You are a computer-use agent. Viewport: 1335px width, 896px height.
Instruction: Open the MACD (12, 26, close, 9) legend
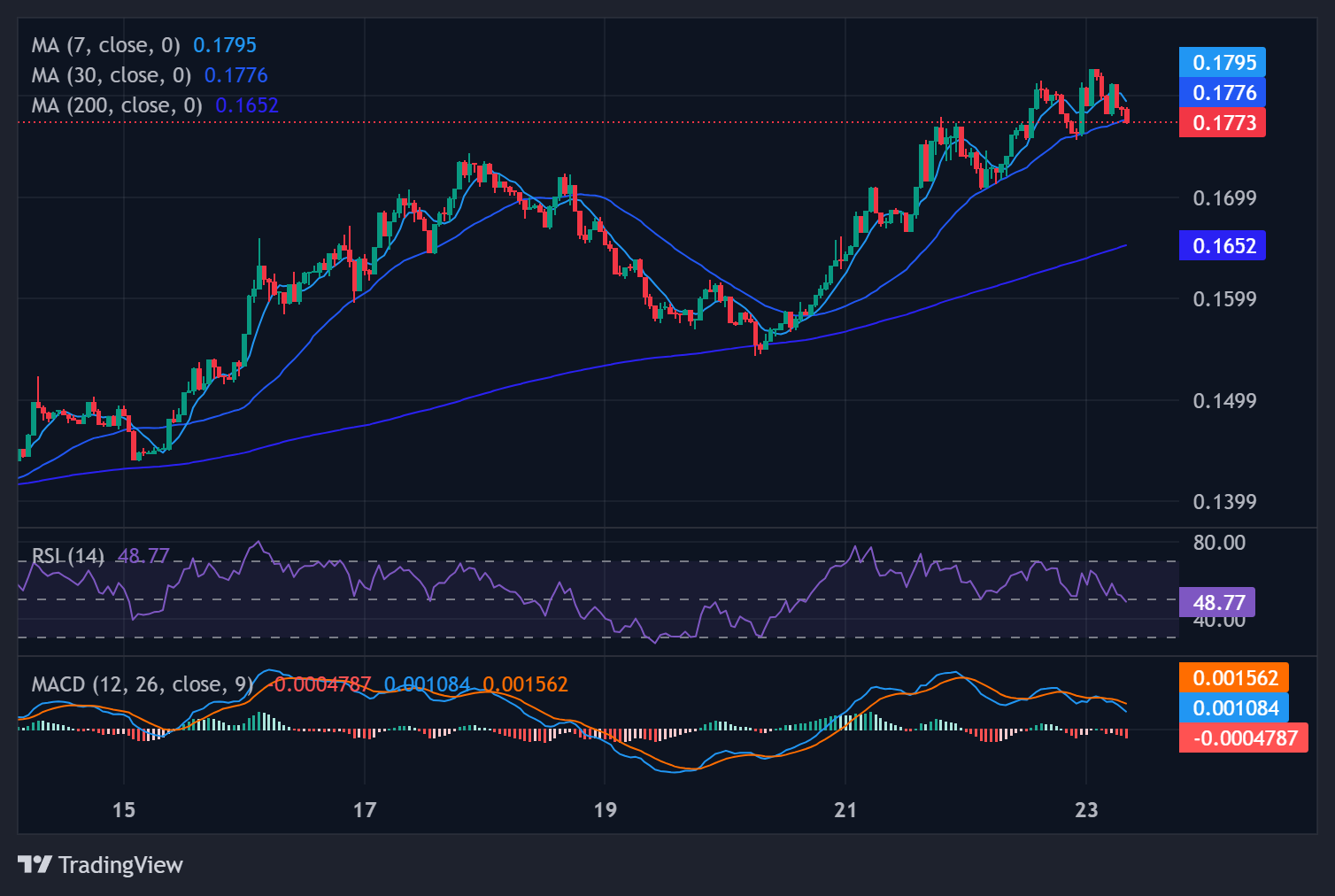142,684
